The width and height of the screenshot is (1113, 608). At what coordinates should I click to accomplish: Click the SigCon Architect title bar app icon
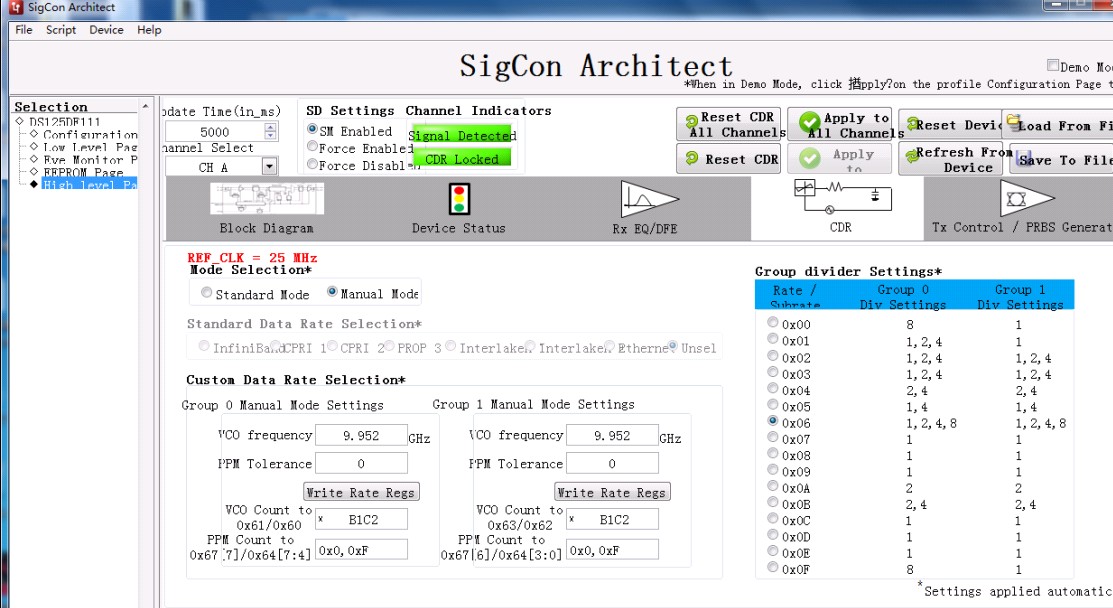(x=16, y=7)
